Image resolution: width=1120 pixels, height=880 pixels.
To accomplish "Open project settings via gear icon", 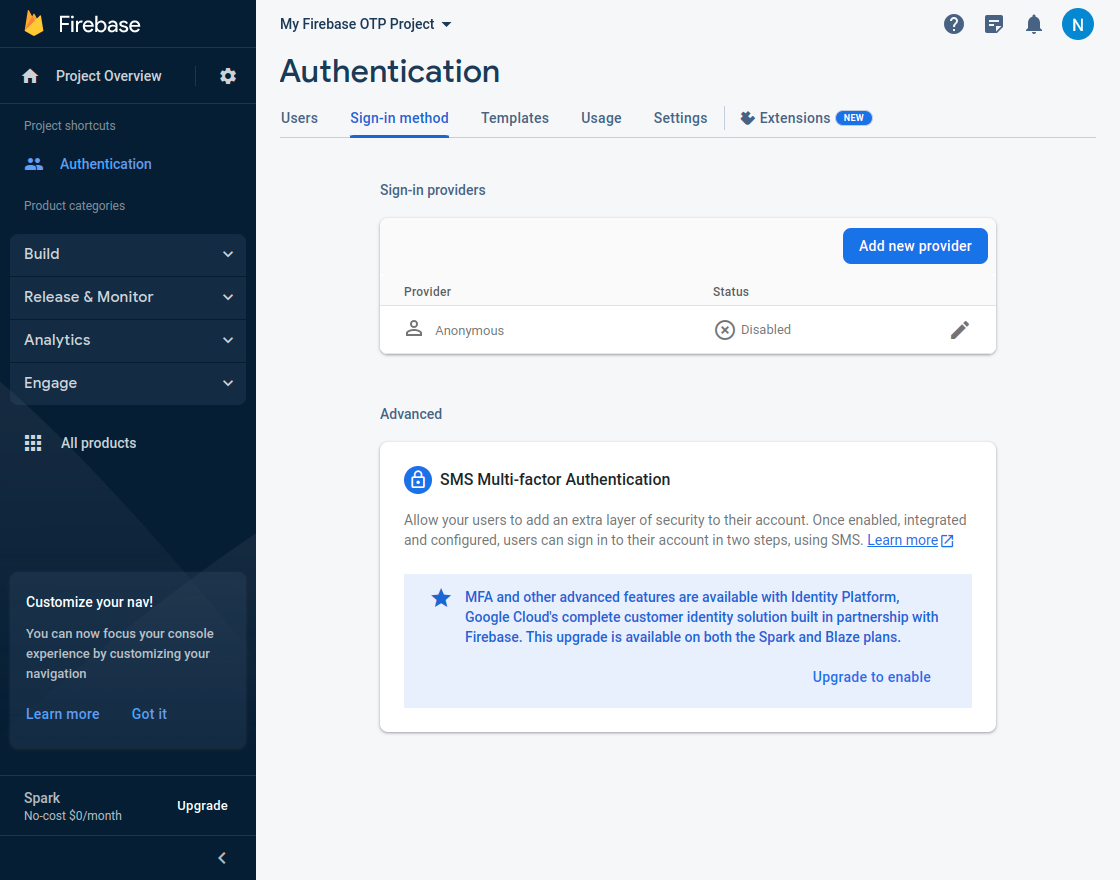I will (x=227, y=75).
